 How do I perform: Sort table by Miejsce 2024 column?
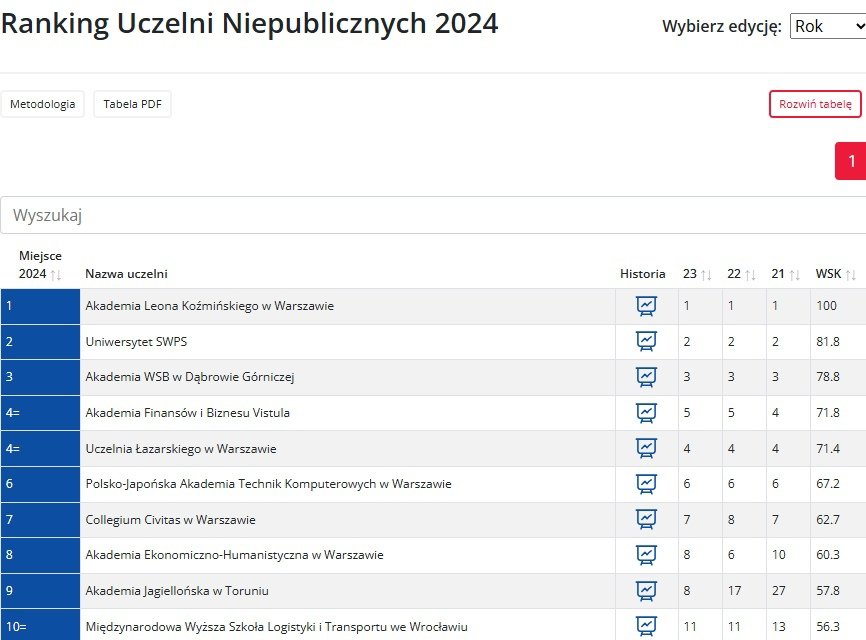[x=40, y=265]
